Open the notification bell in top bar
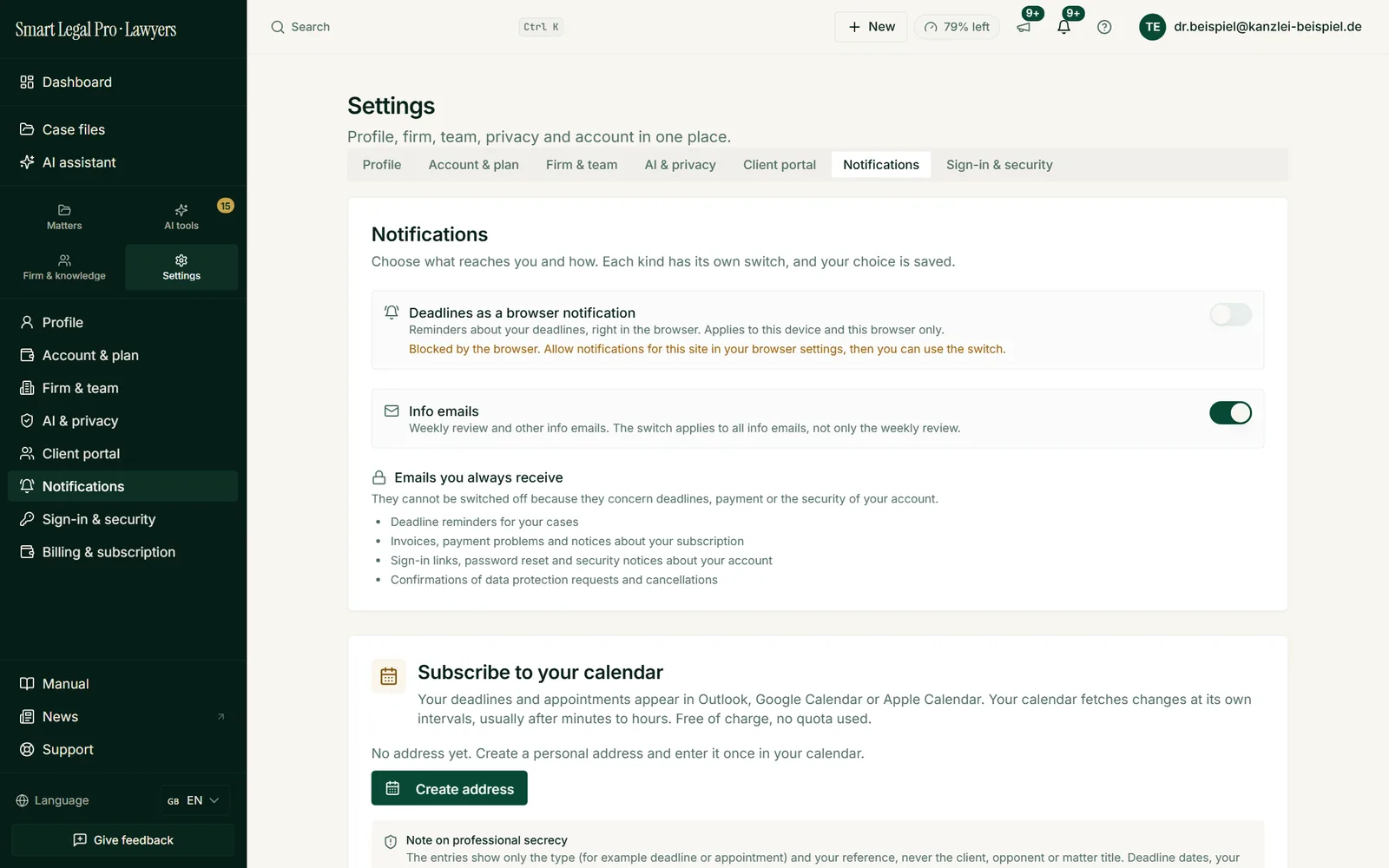Screen dimensions: 1389x868 (x=1063, y=27)
